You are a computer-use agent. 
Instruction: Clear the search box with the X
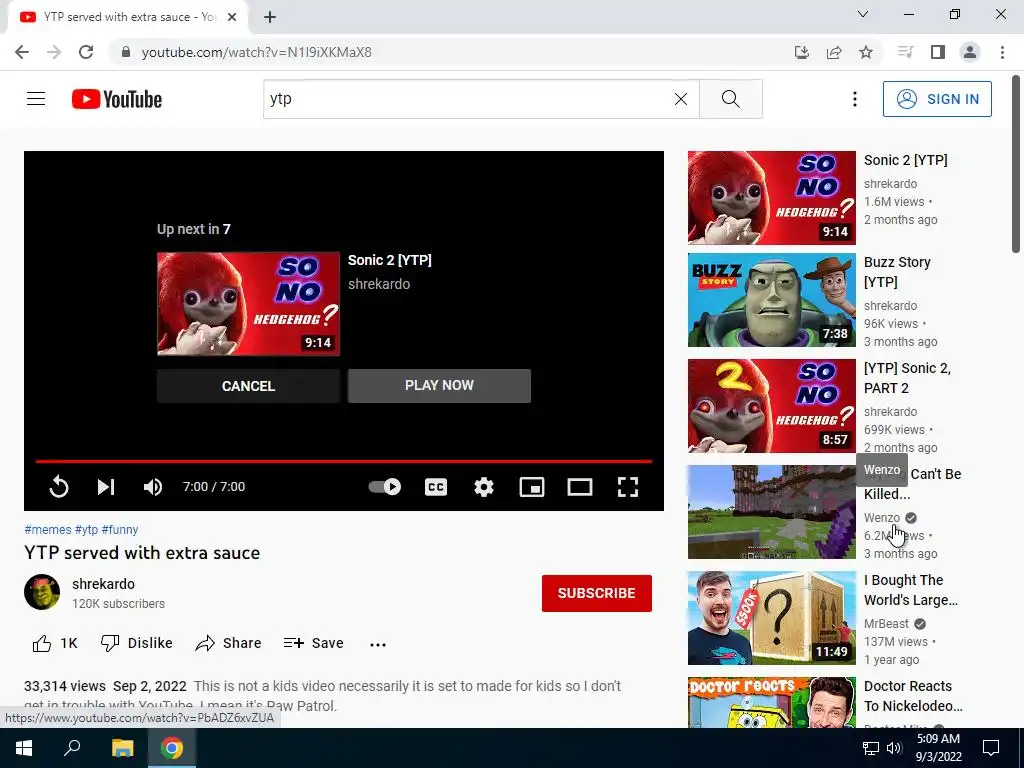pyautogui.click(x=680, y=99)
